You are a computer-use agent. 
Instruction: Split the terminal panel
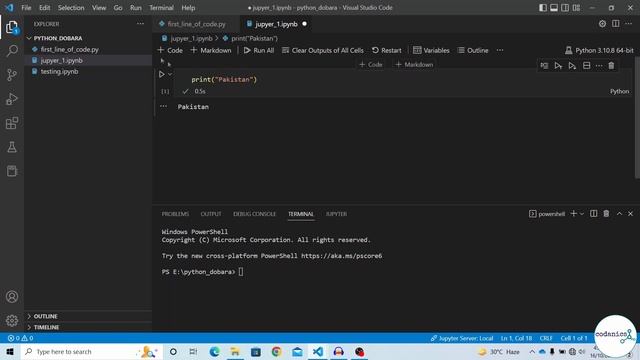click(593, 214)
